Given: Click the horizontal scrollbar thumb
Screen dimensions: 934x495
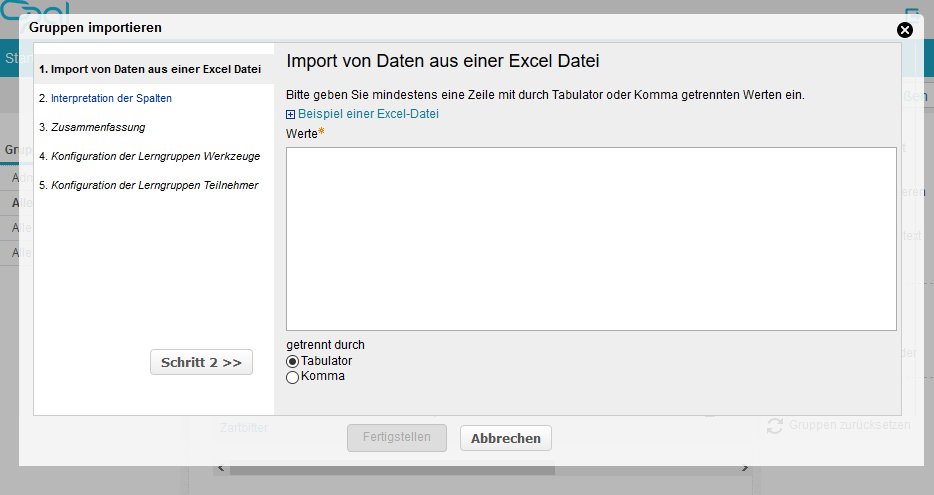Looking at the screenshot, I should [x=390, y=469].
